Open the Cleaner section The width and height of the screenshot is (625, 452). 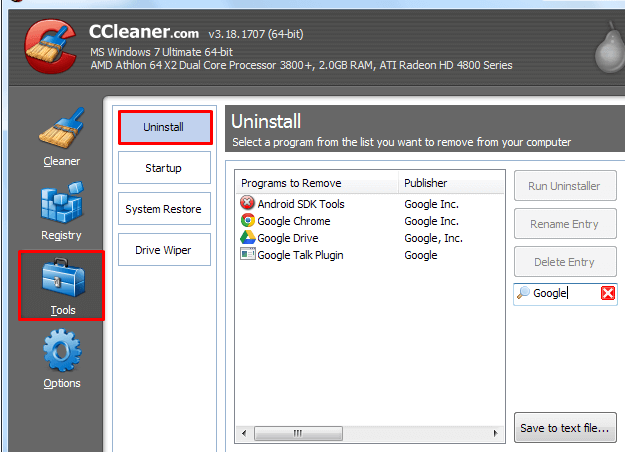tap(62, 137)
